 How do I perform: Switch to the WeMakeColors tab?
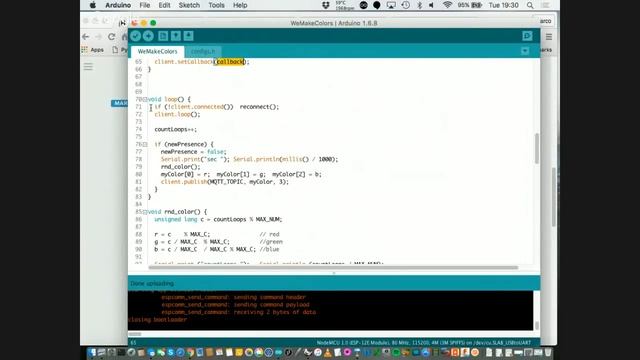[158, 51]
